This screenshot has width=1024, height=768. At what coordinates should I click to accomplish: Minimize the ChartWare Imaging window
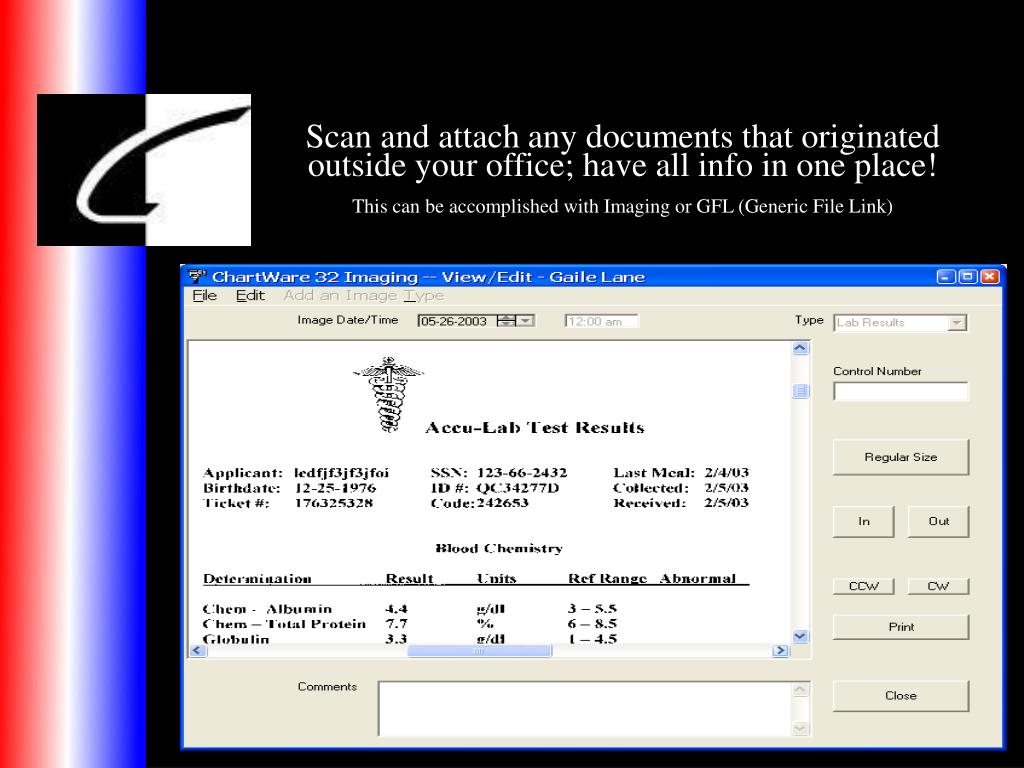(x=946, y=276)
